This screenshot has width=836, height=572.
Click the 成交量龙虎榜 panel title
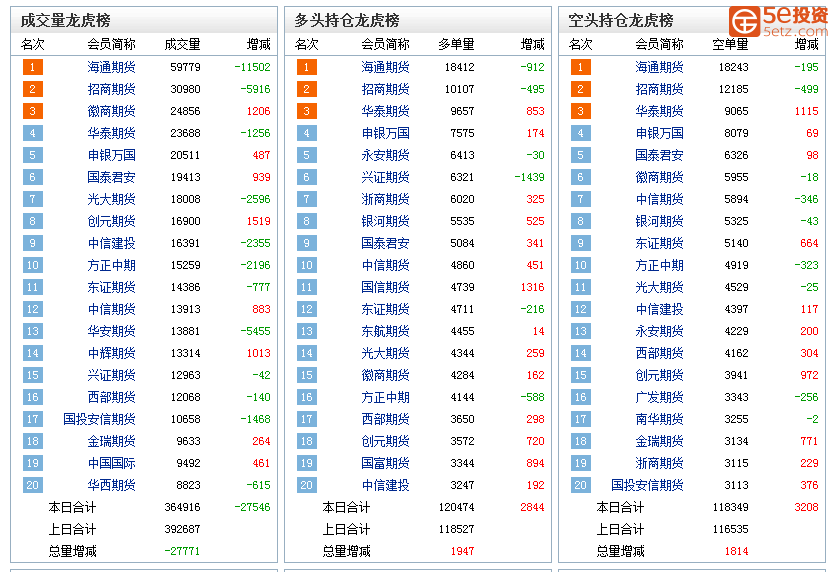click(x=66, y=21)
